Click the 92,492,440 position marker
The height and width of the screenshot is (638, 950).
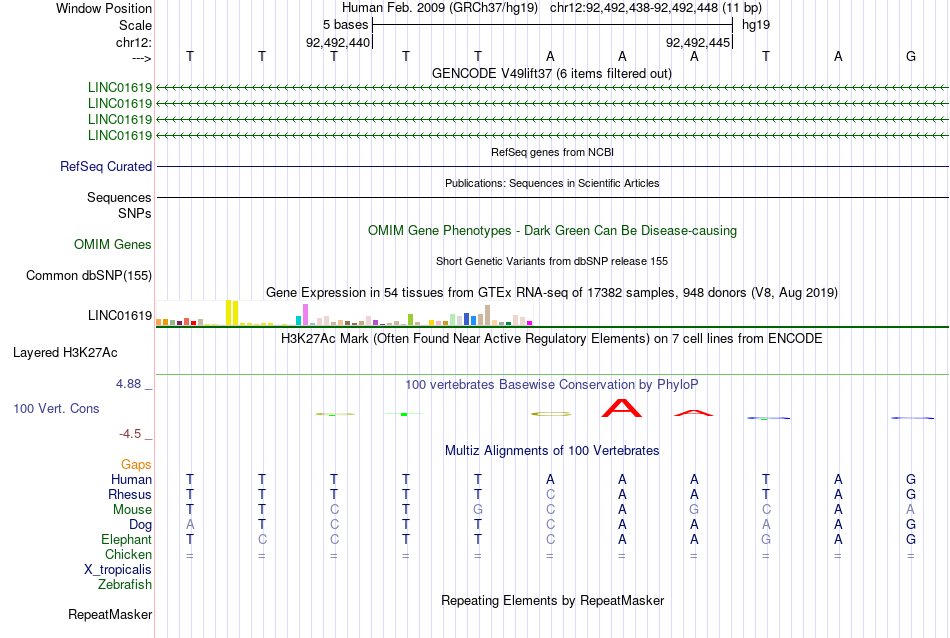[x=337, y=42]
